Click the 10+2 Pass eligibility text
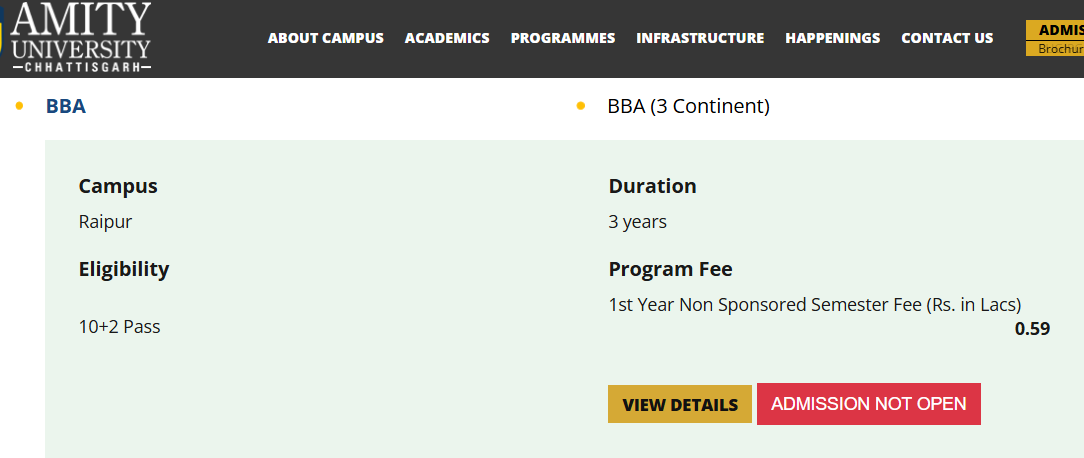This screenshot has height=458, width=1084. pos(120,327)
